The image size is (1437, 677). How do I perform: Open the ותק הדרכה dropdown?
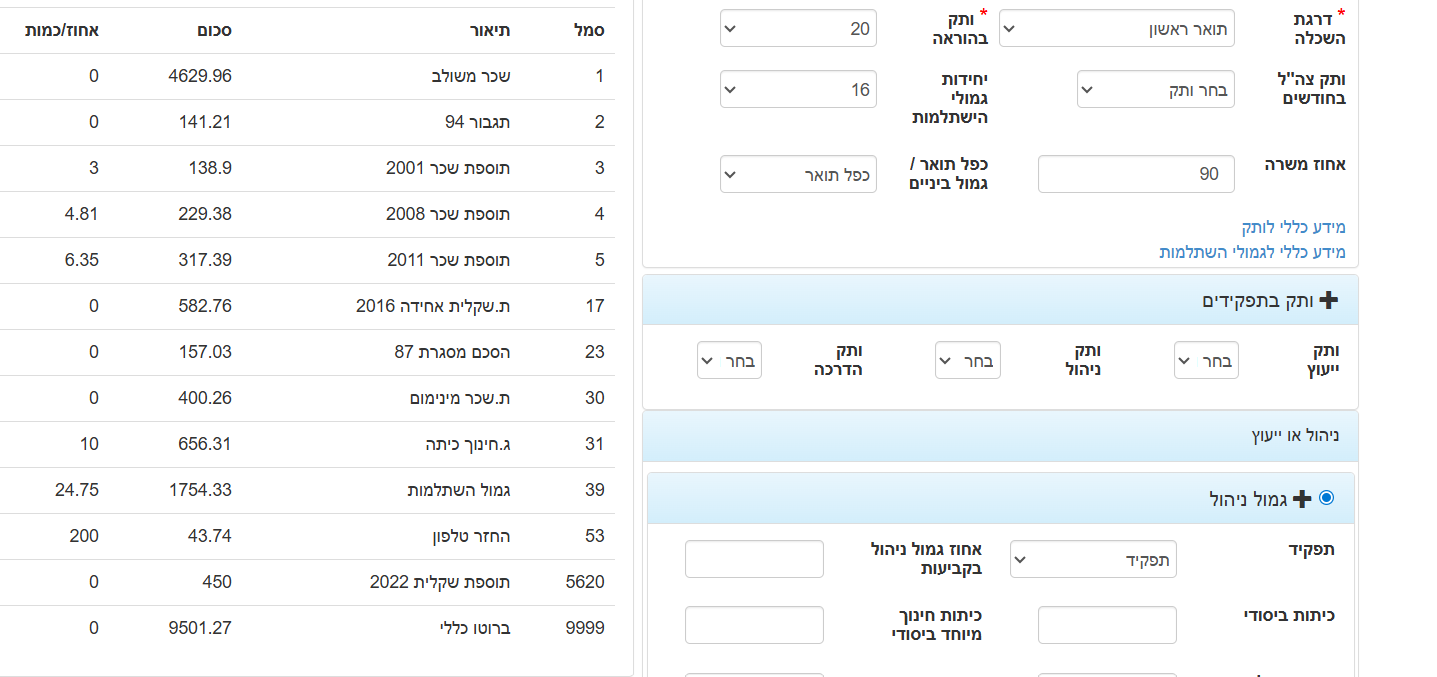click(x=729, y=361)
